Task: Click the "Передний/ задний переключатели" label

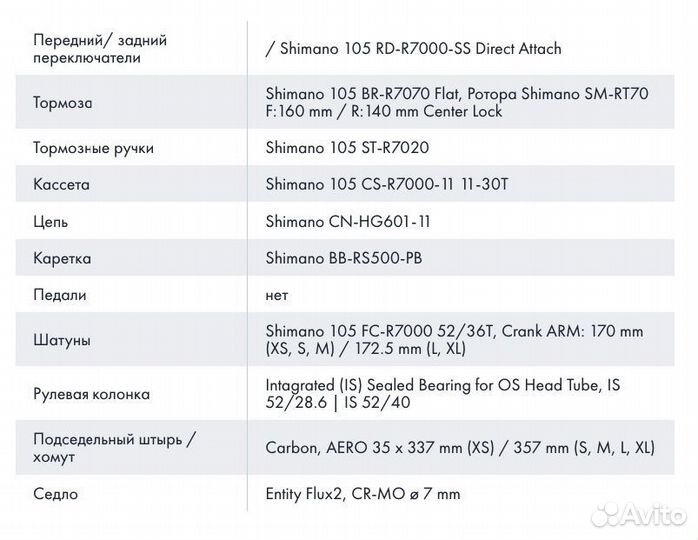Action: tap(100, 49)
